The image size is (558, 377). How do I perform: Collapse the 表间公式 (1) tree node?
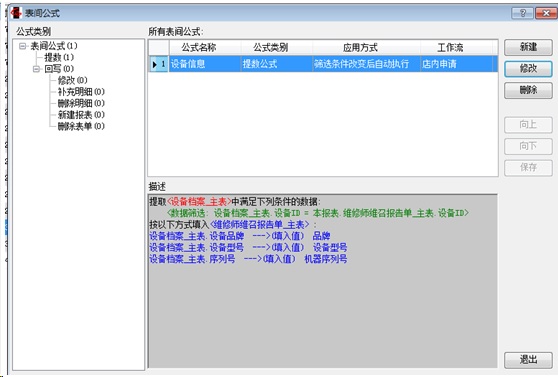tap(23, 46)
